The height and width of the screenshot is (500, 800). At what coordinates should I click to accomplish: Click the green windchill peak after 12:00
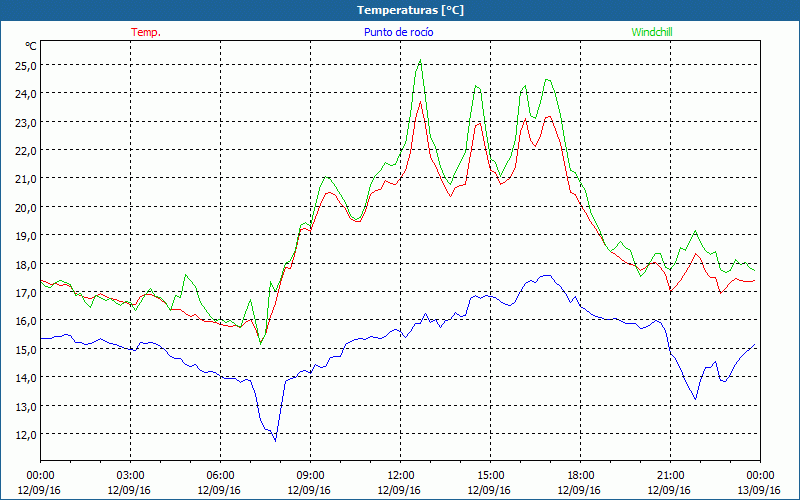420,60
